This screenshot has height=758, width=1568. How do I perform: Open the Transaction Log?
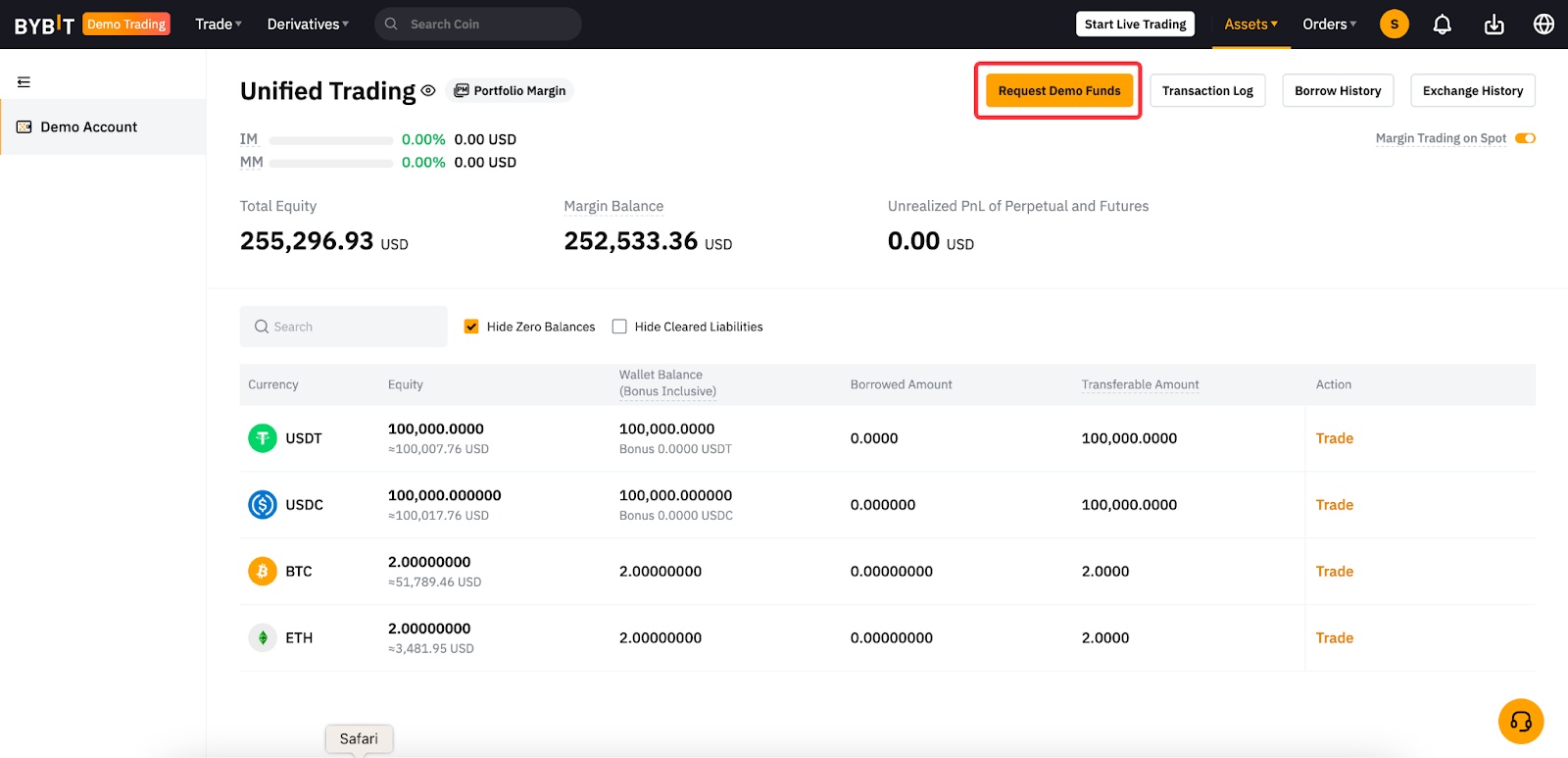point(1207,91)
